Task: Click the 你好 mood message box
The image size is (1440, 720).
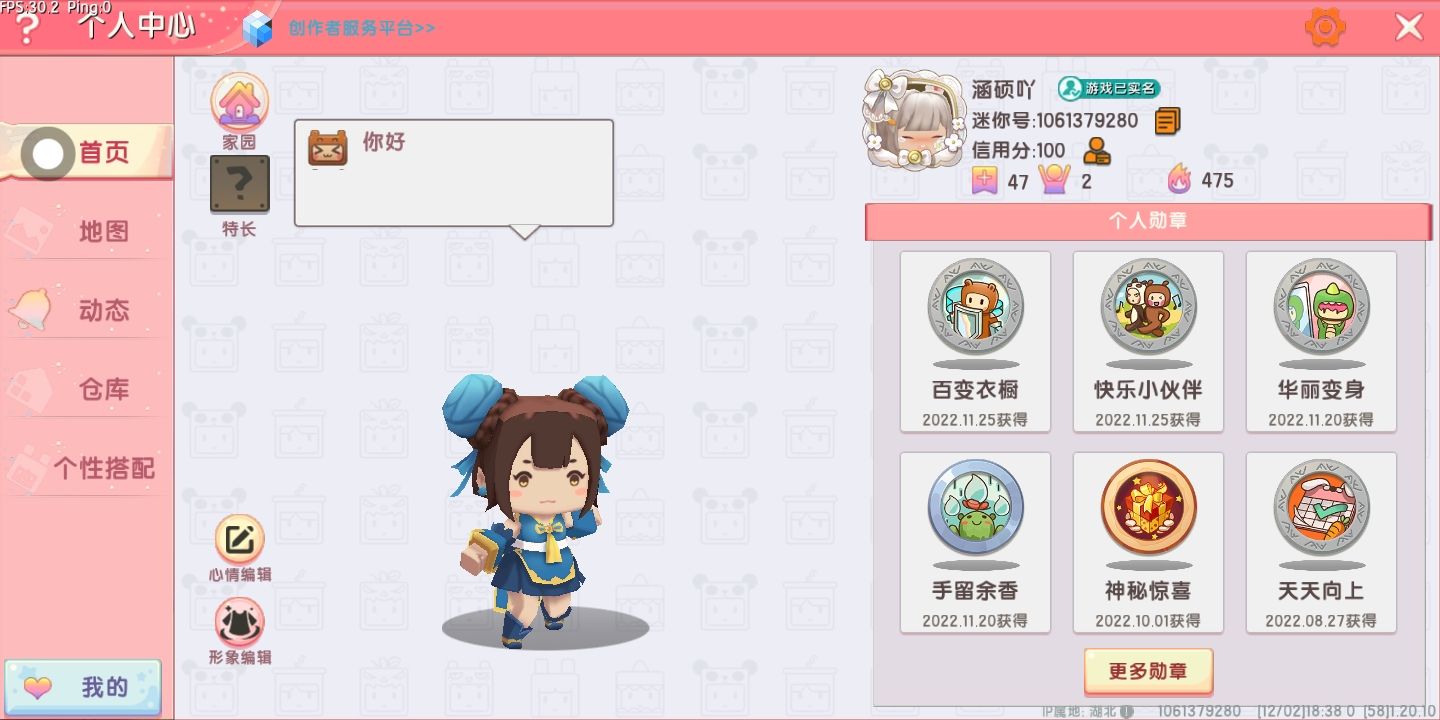Action: coord(454,173)
